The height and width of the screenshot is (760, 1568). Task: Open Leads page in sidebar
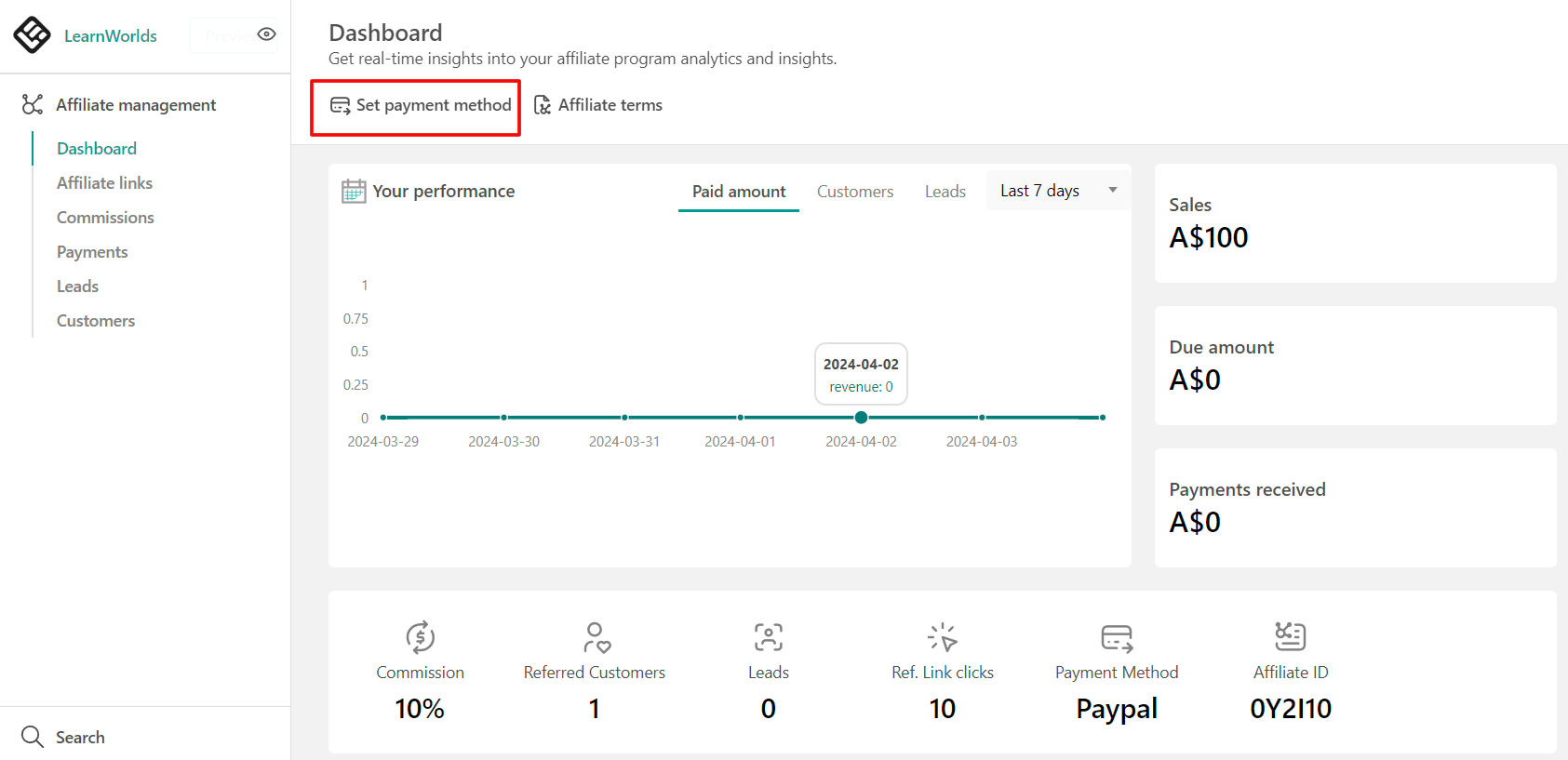pos(77,287)
